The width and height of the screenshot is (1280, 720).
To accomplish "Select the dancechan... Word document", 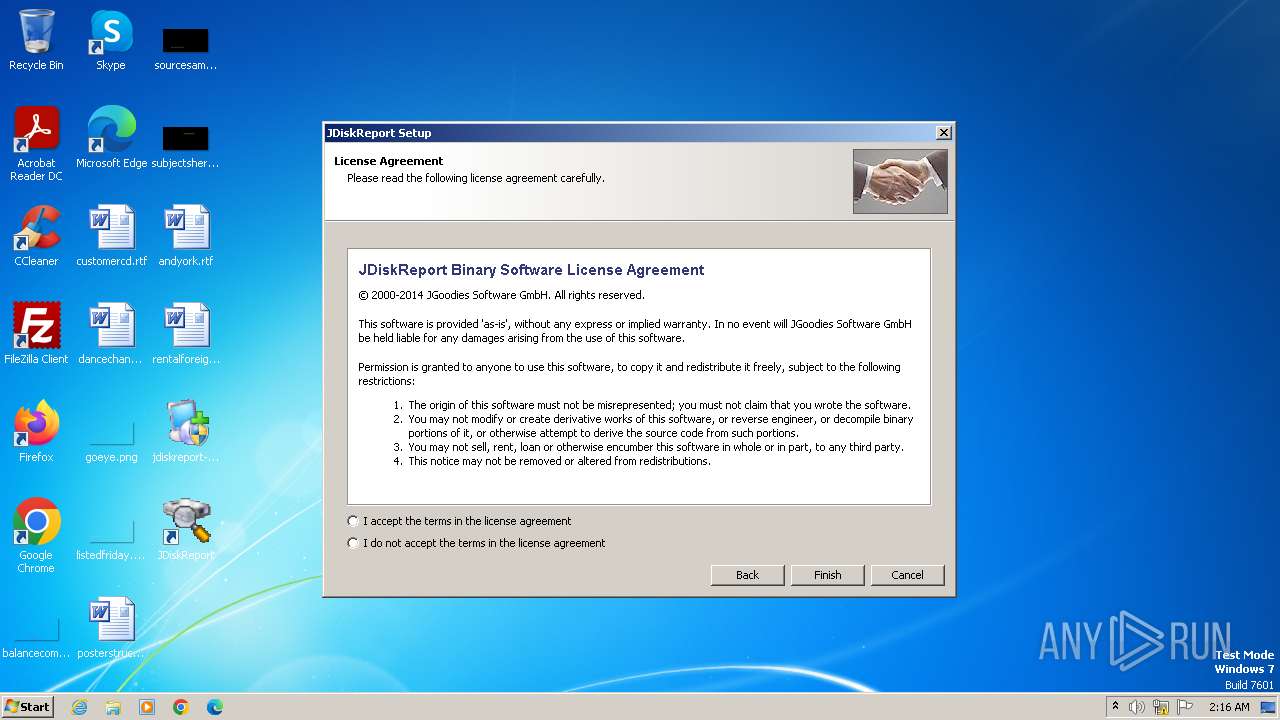I will (x=111, y=334).
